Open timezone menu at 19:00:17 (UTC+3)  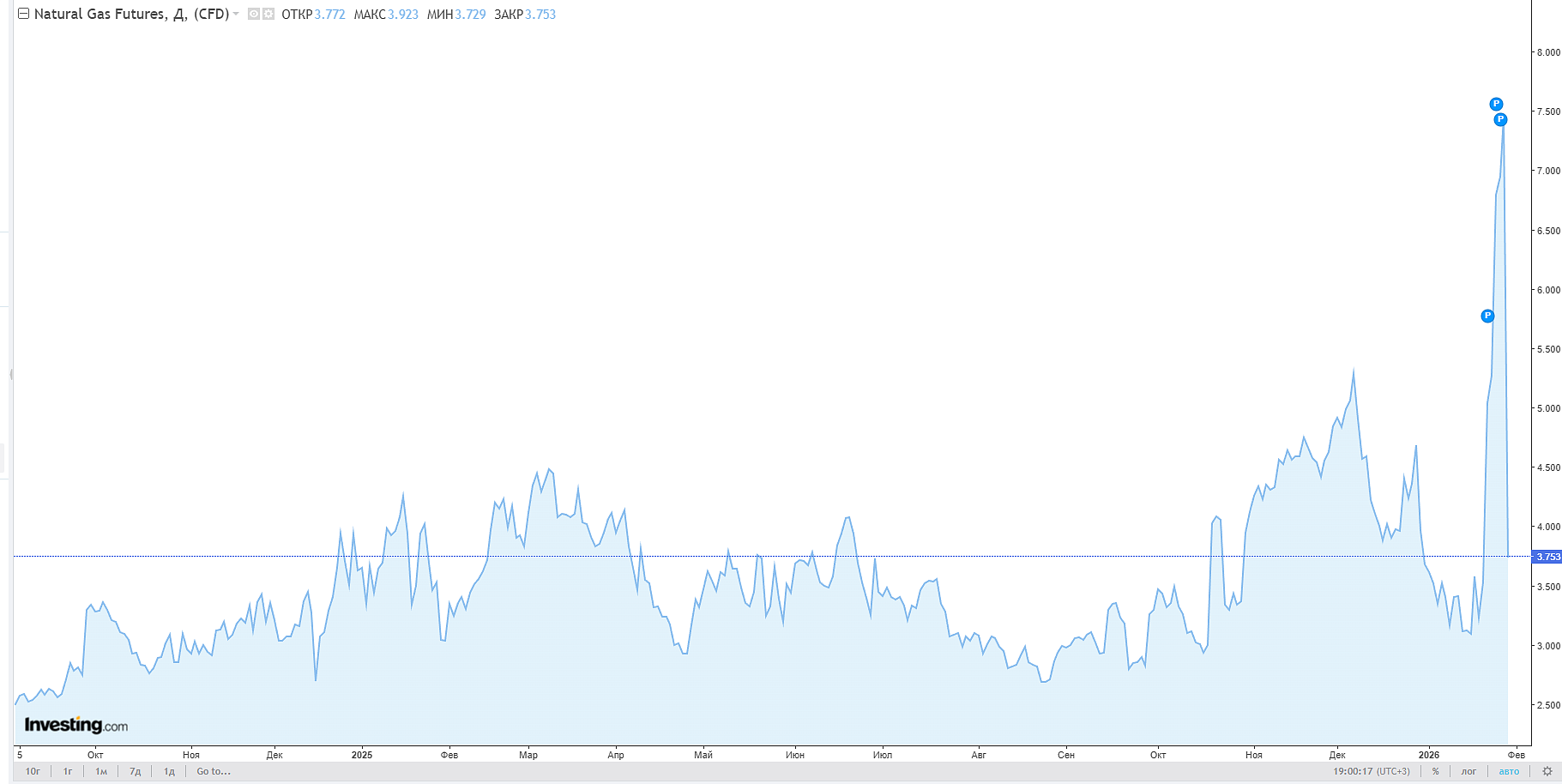(1371, 771)
